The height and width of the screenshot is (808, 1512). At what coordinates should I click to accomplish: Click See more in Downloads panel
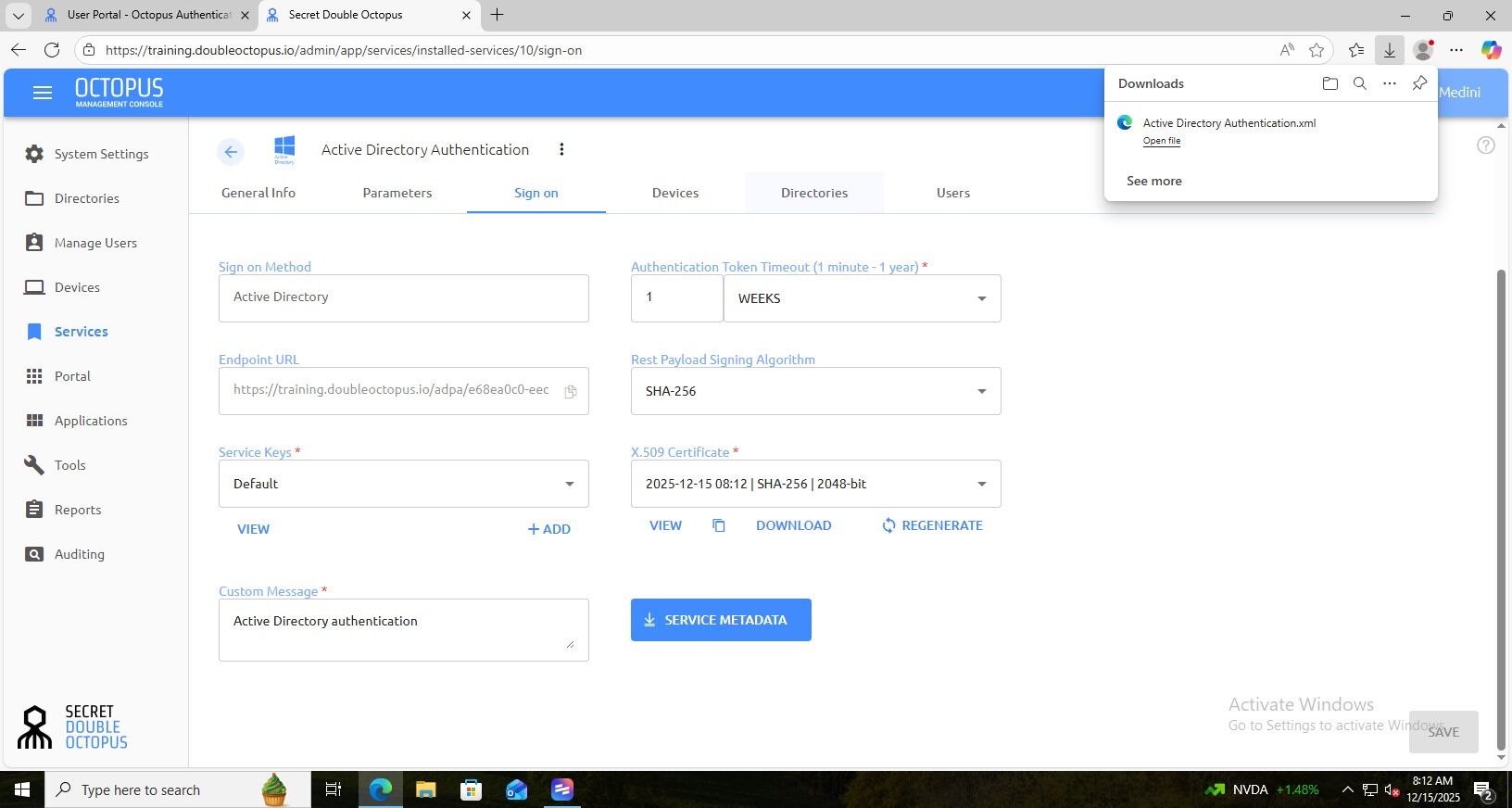click(x=1153, y=181)
